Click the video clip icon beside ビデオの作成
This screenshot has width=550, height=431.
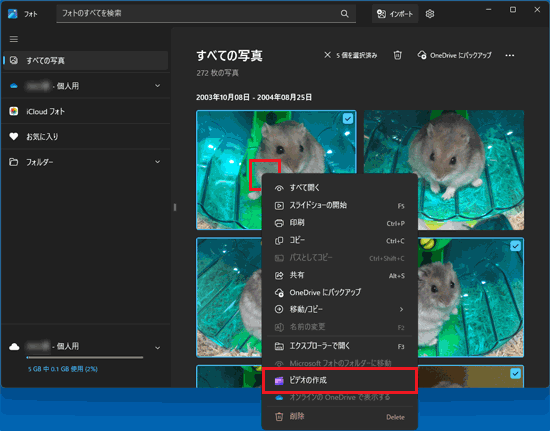(x=279, y=381)
